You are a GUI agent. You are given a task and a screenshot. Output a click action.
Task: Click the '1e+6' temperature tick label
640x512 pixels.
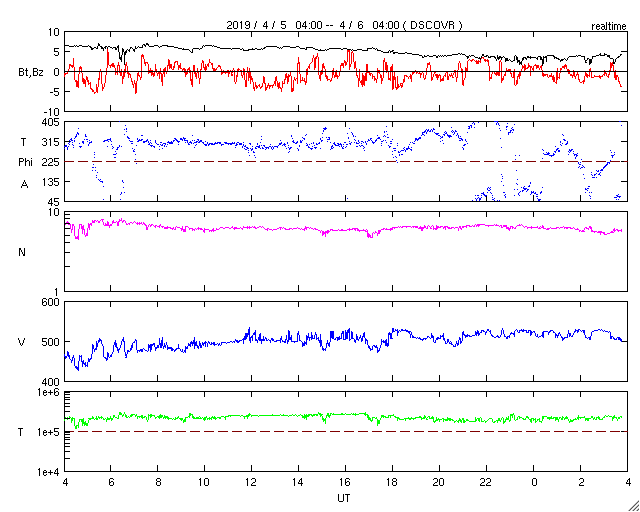pos(49,392)
